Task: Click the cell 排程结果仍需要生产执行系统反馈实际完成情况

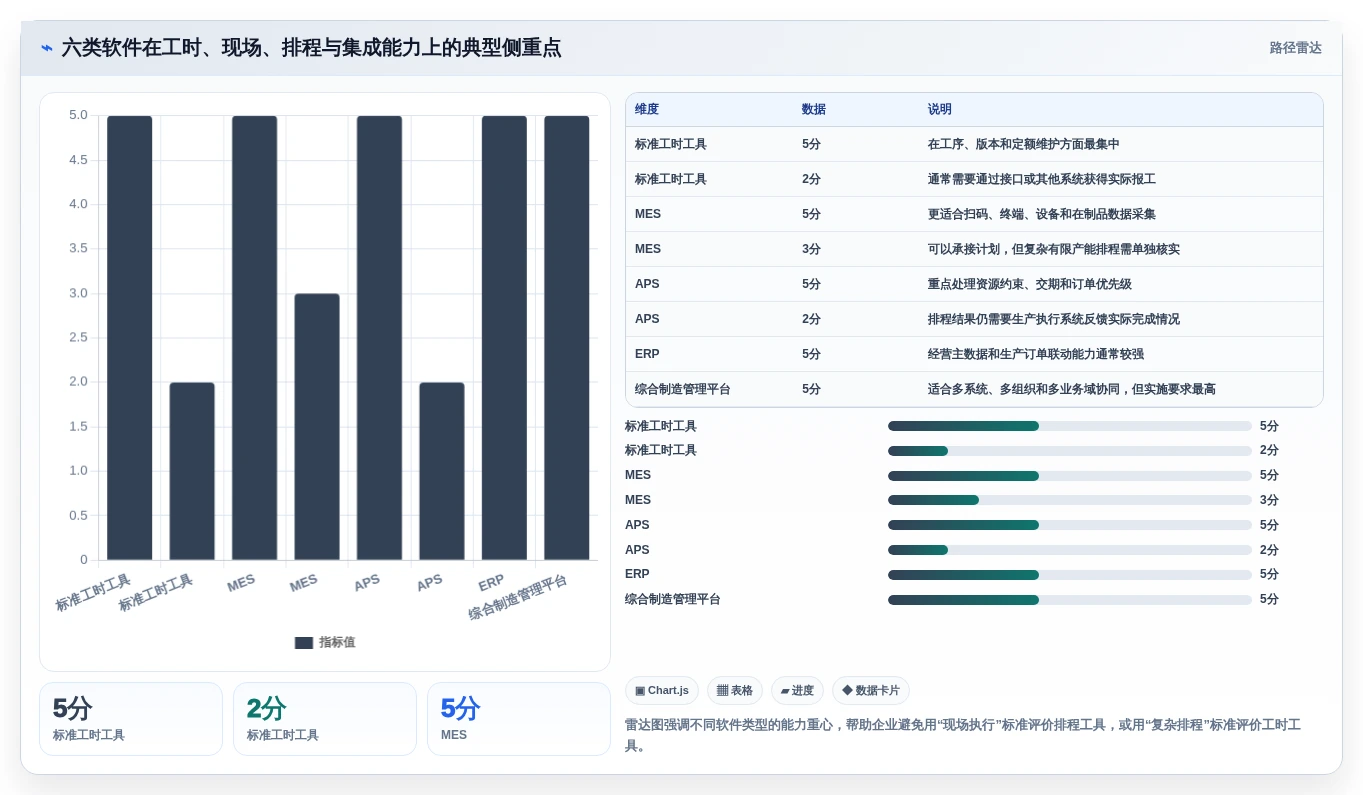Action: pyautogui.click(x=1053, y=319)
